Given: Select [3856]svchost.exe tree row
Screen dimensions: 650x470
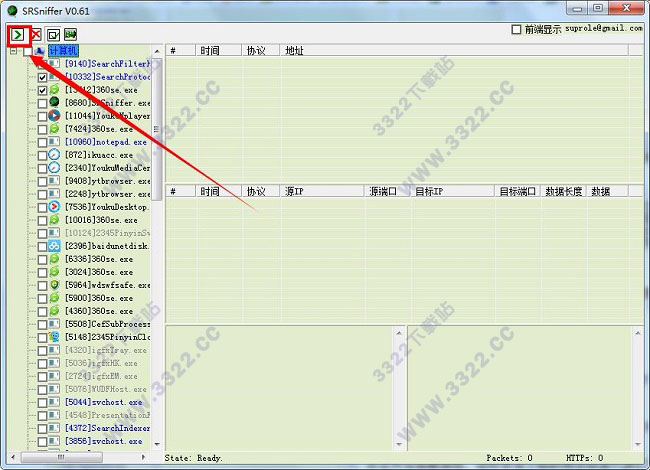Looking at the screenshot, I should pos(104,441).
